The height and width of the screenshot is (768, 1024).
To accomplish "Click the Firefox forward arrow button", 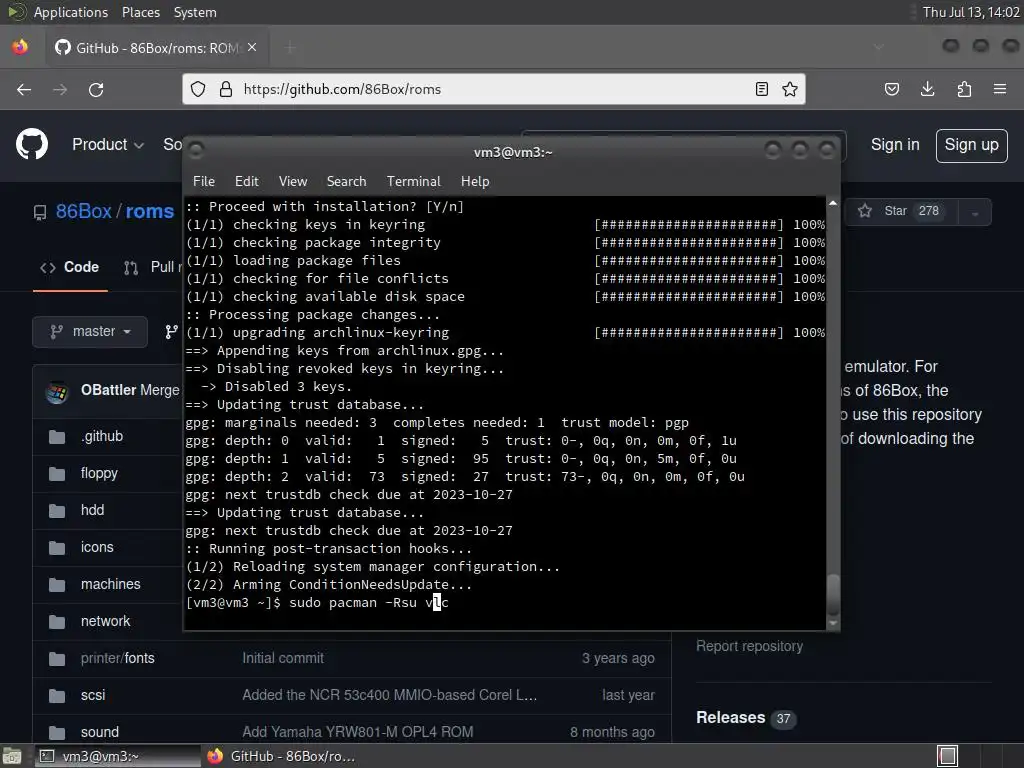I will [x=60, y=89].
